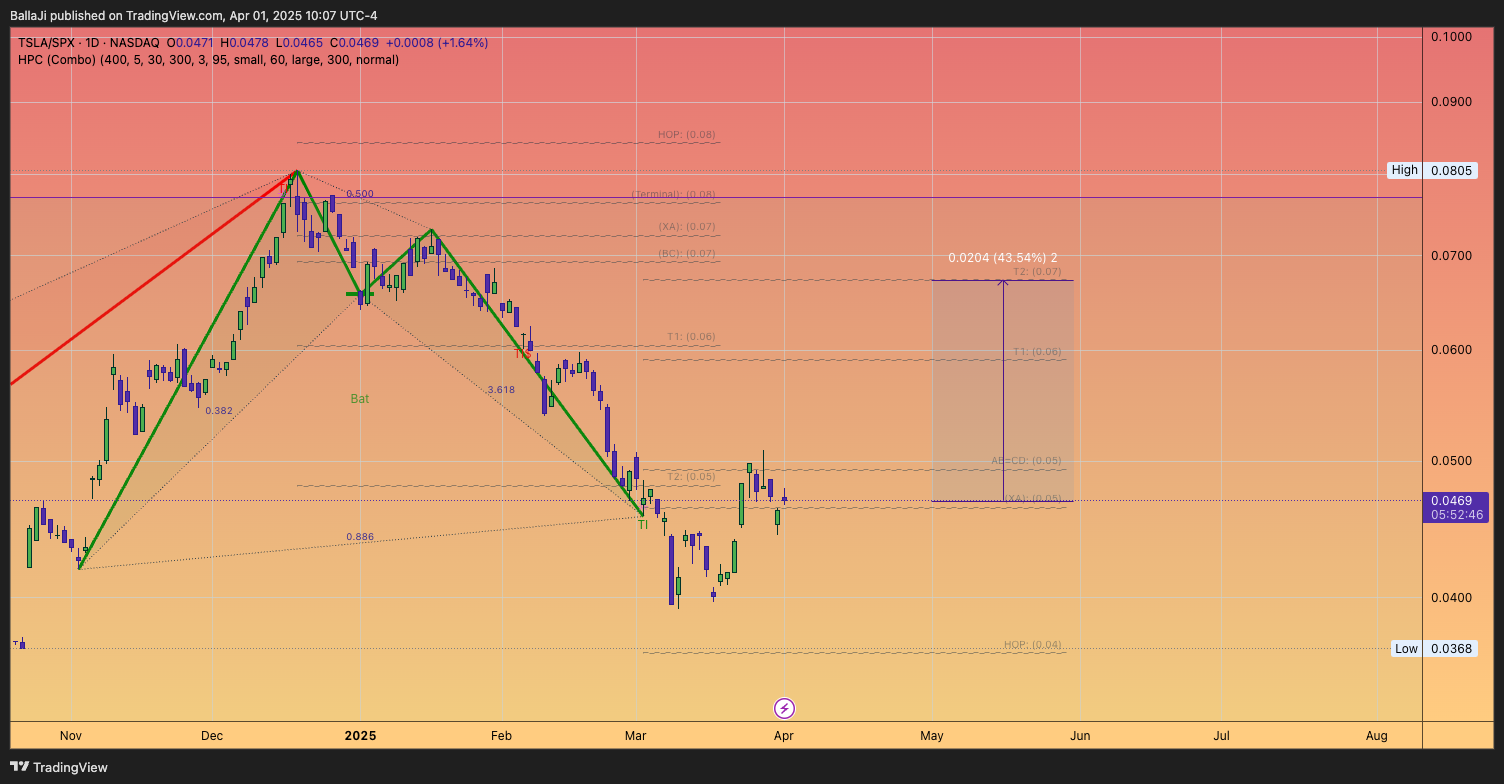Click the 0.0900 price axis label

[x=1451, y=102]
